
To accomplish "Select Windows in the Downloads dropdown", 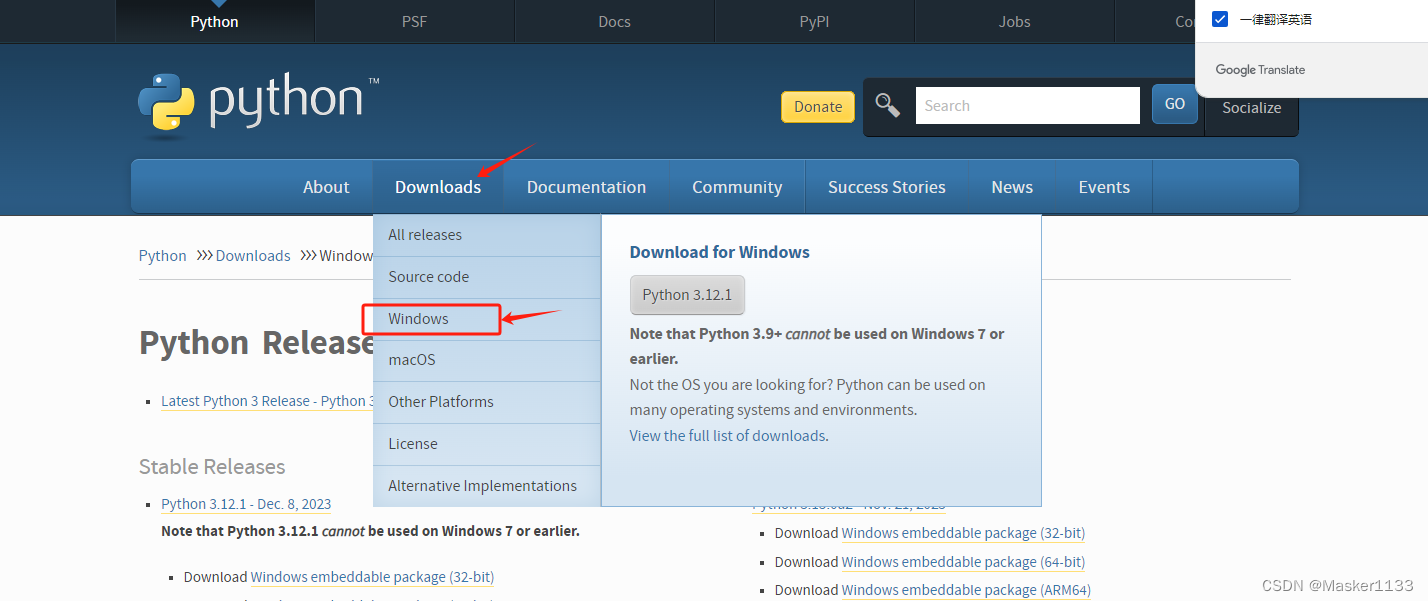I will coord(487,319).
